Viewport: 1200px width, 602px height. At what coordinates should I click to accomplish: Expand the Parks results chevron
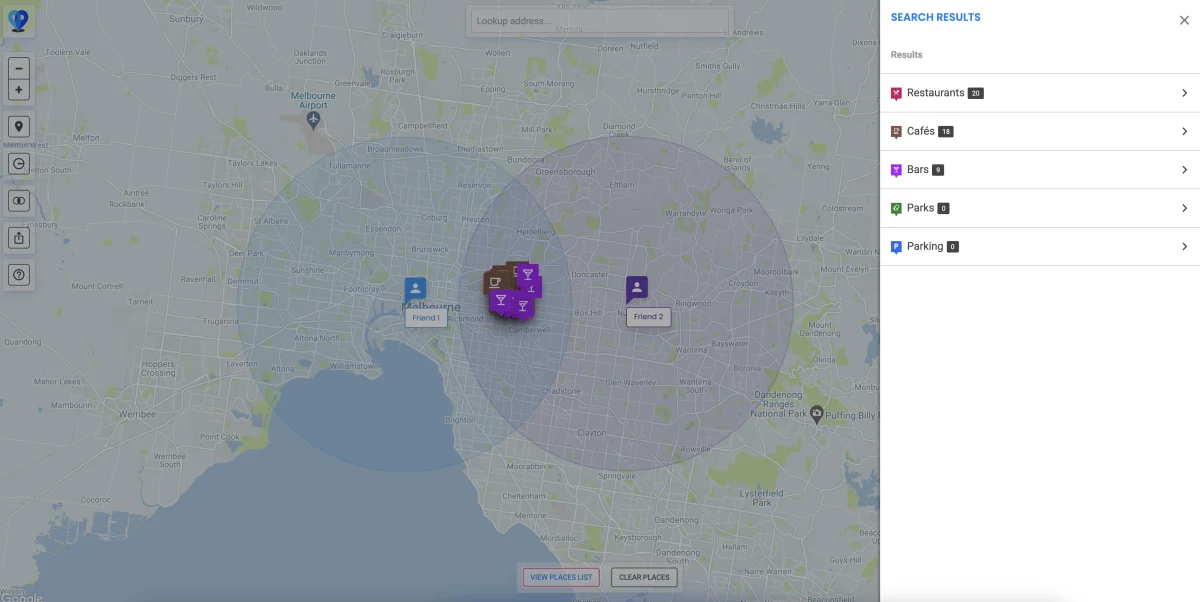coord(1184,208)
